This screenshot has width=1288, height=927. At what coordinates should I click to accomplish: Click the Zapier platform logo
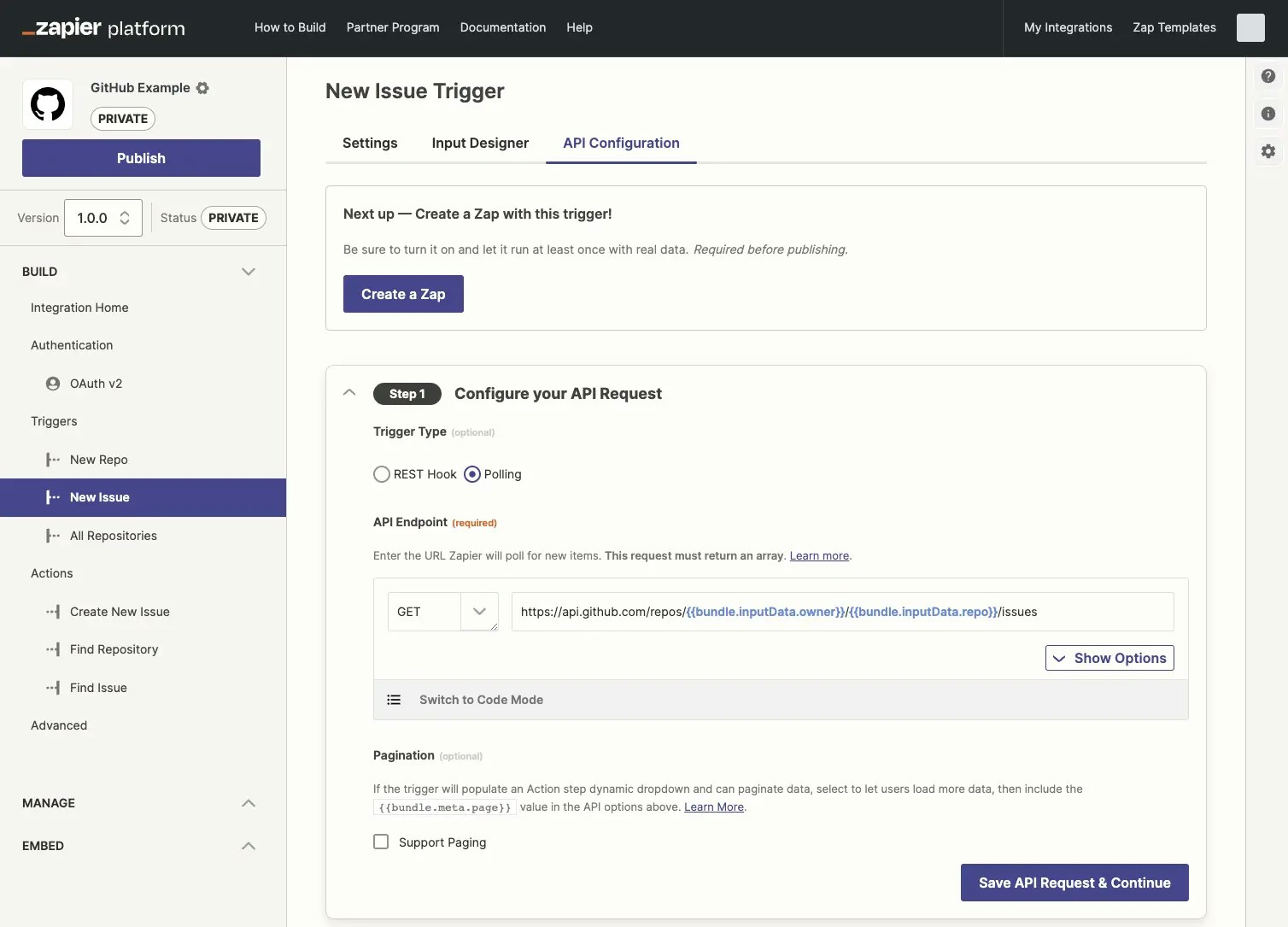pyautogui.click(x=103, y=27)
